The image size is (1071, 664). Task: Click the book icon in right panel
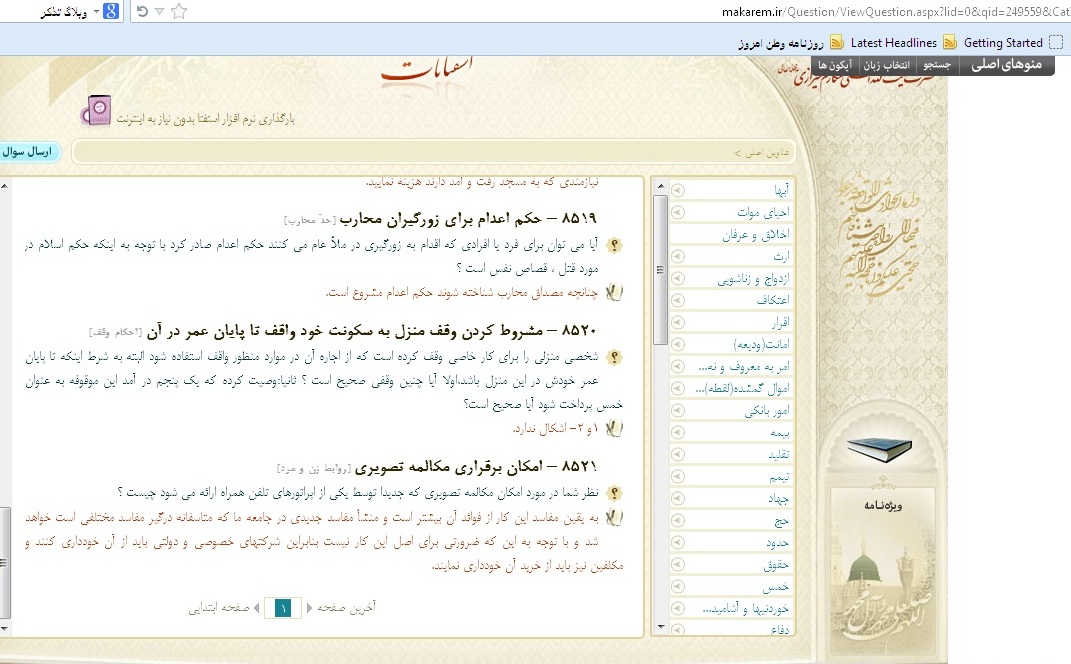point(880,449)
